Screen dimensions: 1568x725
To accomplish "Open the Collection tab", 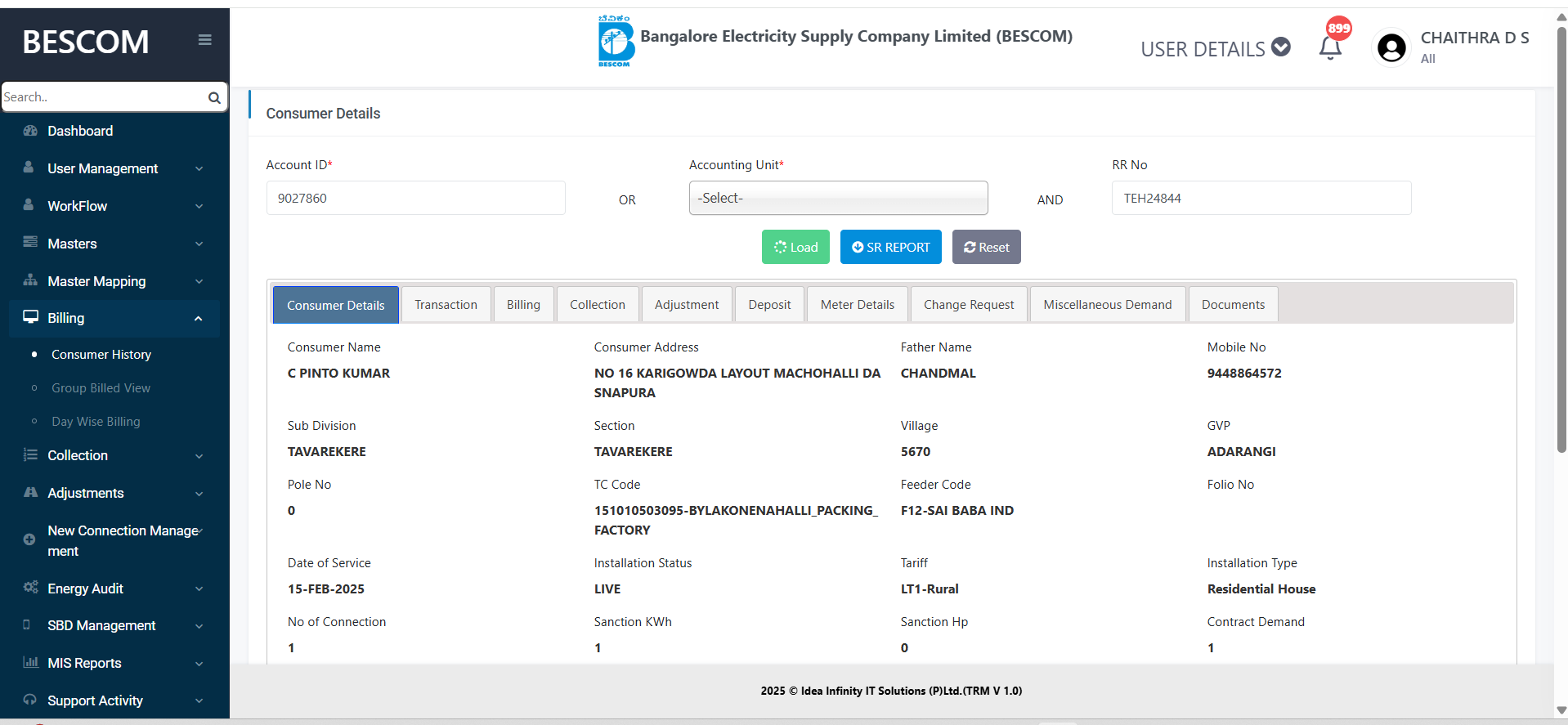I will pos(598,304).
